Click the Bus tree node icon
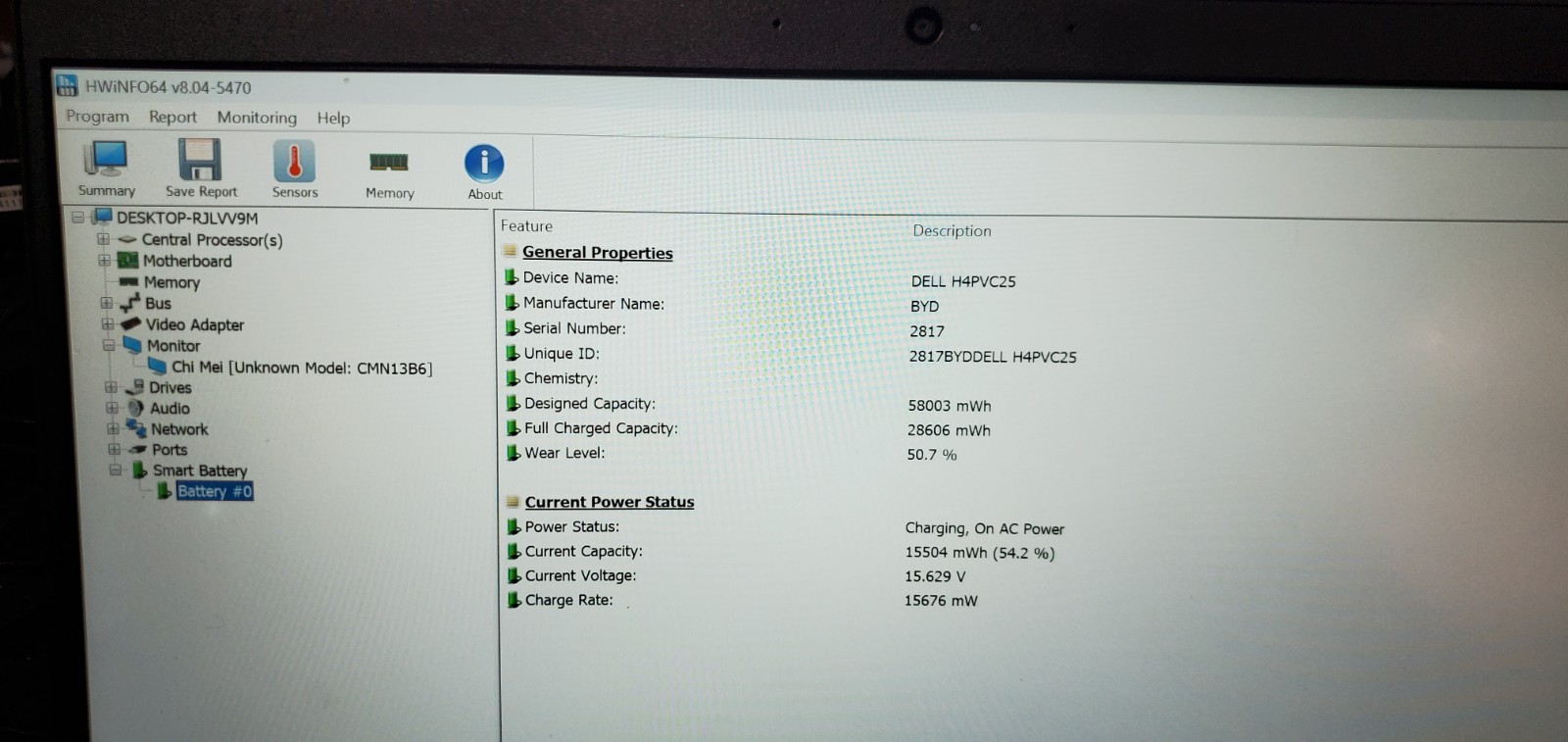The width and height of the screenshot is (1568, 742). click(x=130, y=303)
